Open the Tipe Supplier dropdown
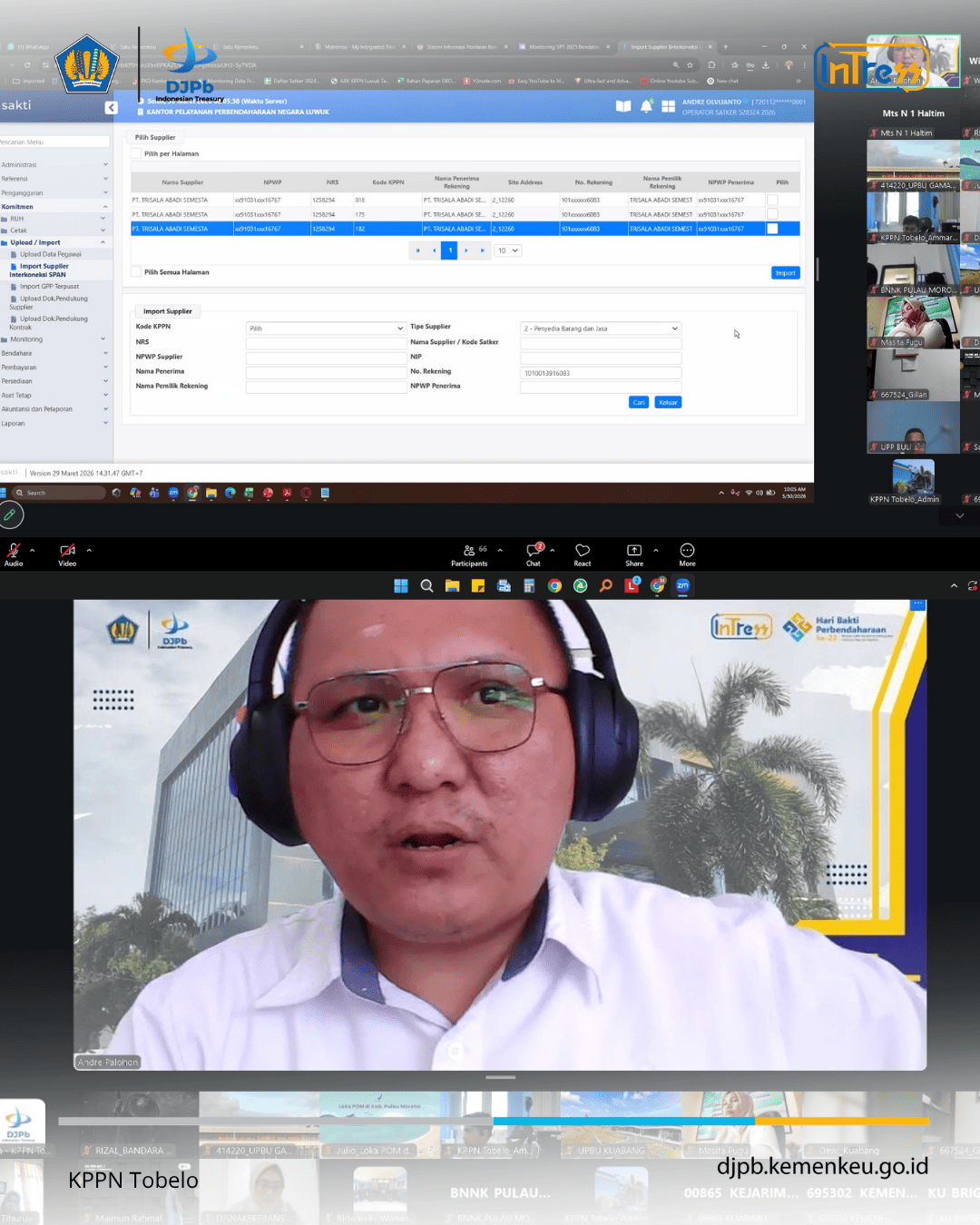Screen dimensions: 980x1225 click(x=600, y=328)
